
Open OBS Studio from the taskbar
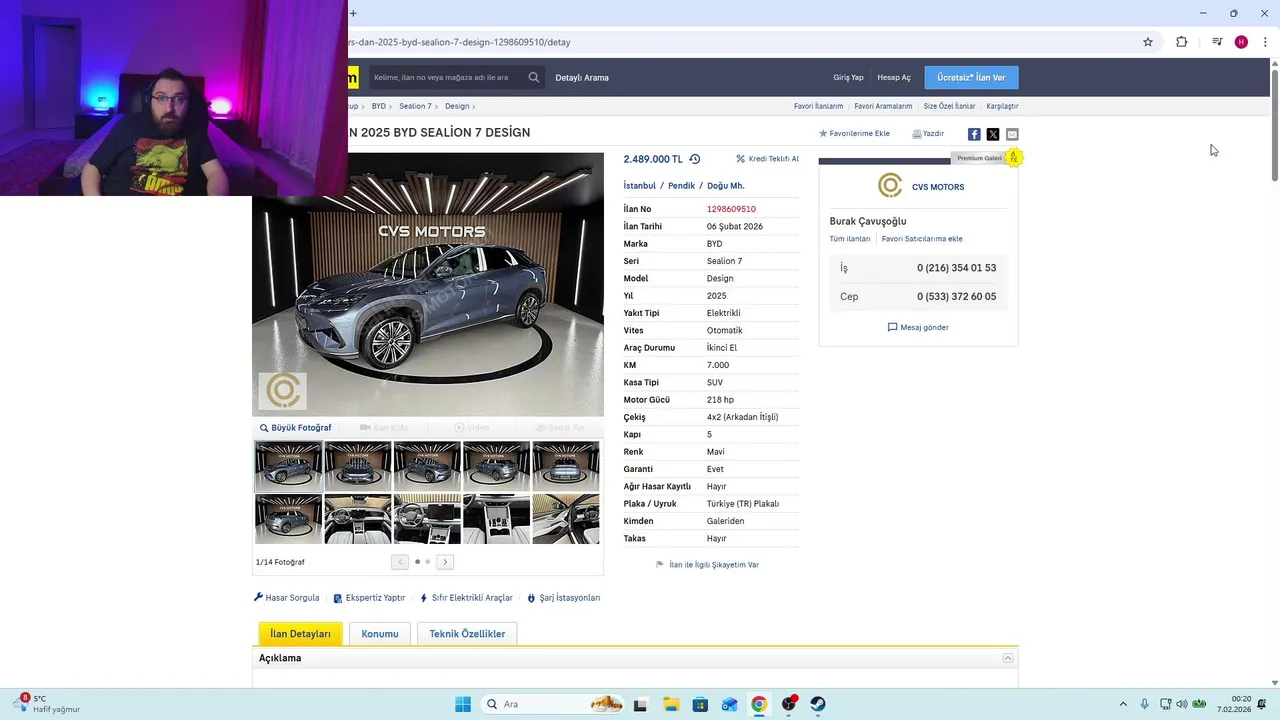[789, 704]
